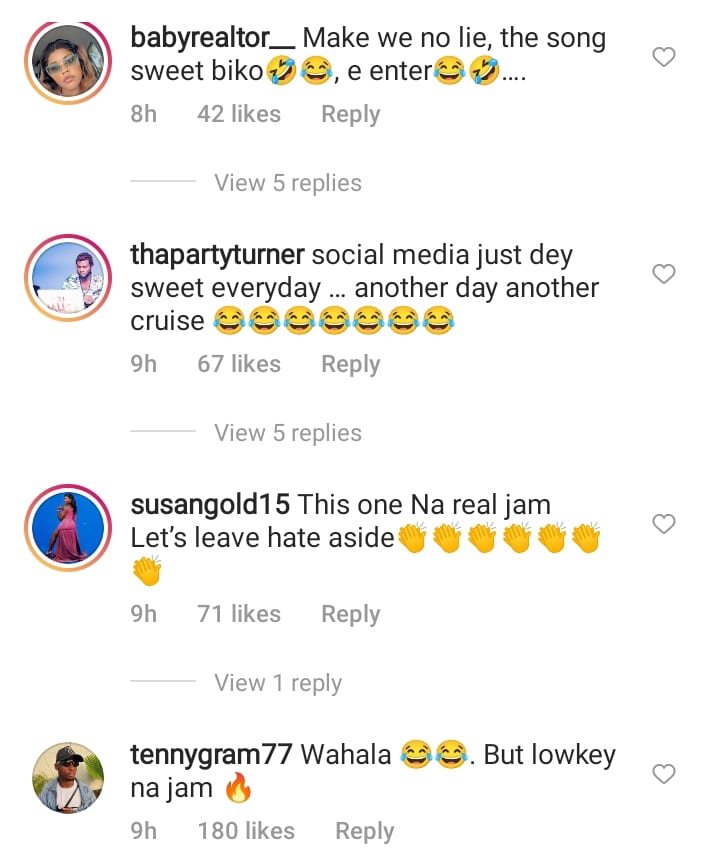720x851 pixels.
Task: View who liked tennygram77's comment (180 likes)
Action: (246, 831)
